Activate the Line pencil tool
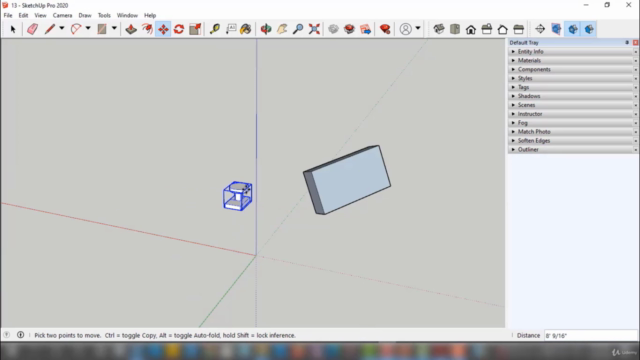This screenshot has width=640, height=360. (49, 29)
